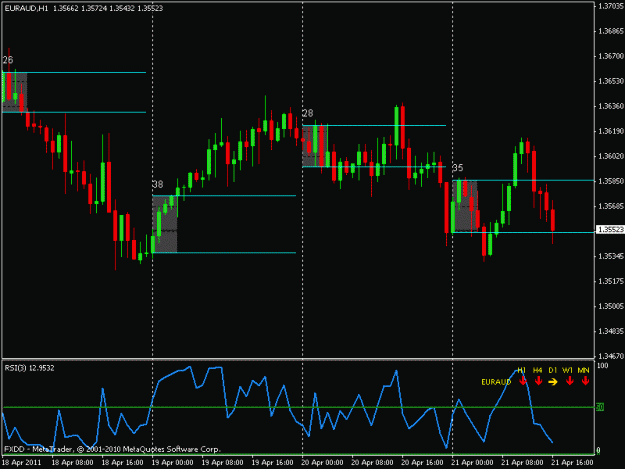Click the range label 26 on 18 Apr
This screenshot has height=469, width=625.
(8, 60)
